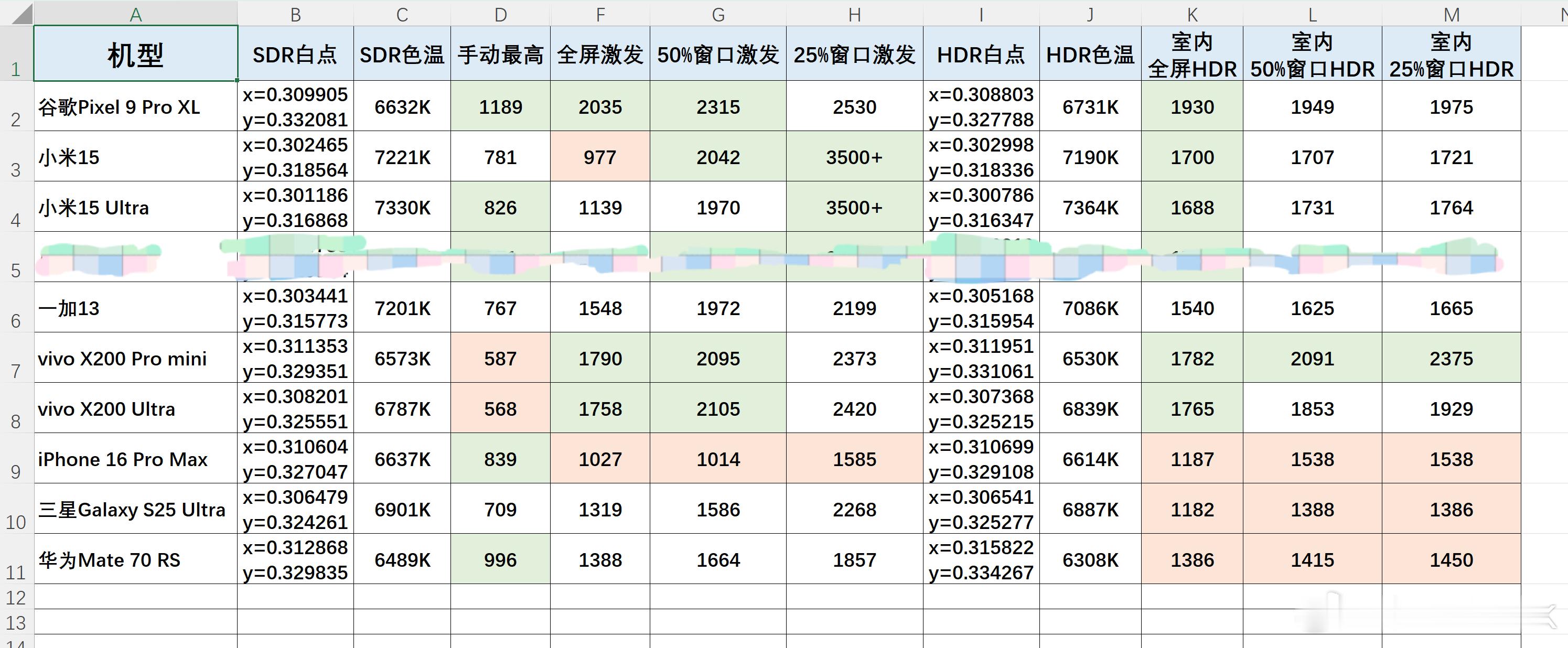The image size is (1568, 648).
Task: Select row 5 header
Action: point(16,257)
